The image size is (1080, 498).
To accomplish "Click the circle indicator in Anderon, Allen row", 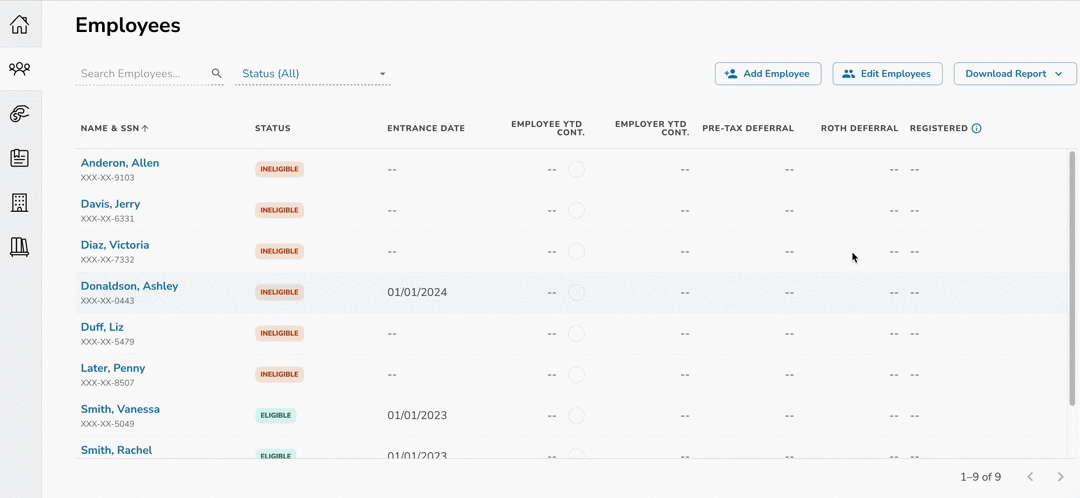I will pos(576,170).
